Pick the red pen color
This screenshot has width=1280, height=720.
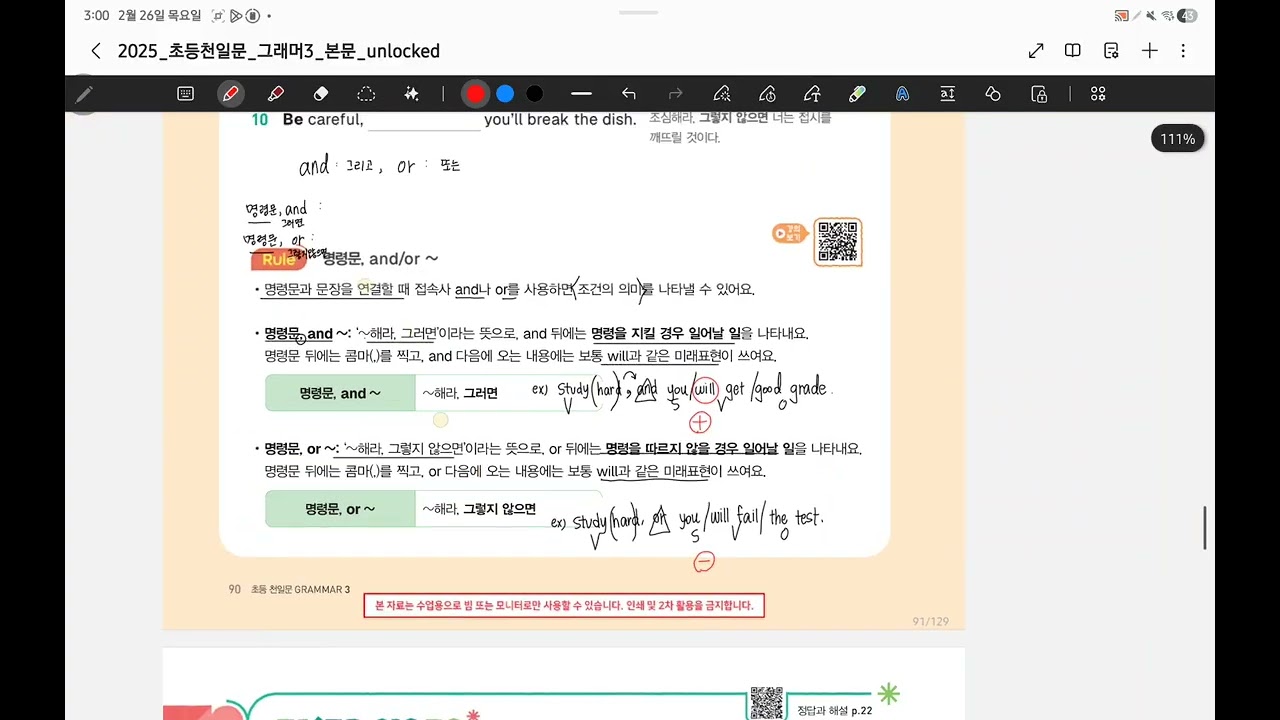tap(475, 93)
